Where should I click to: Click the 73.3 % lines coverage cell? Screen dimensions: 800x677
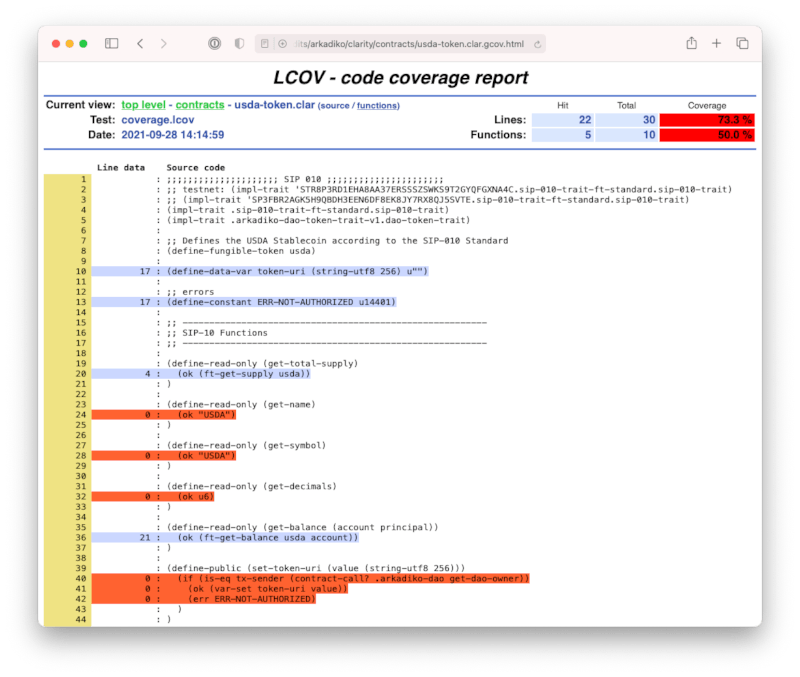point(707,120)
